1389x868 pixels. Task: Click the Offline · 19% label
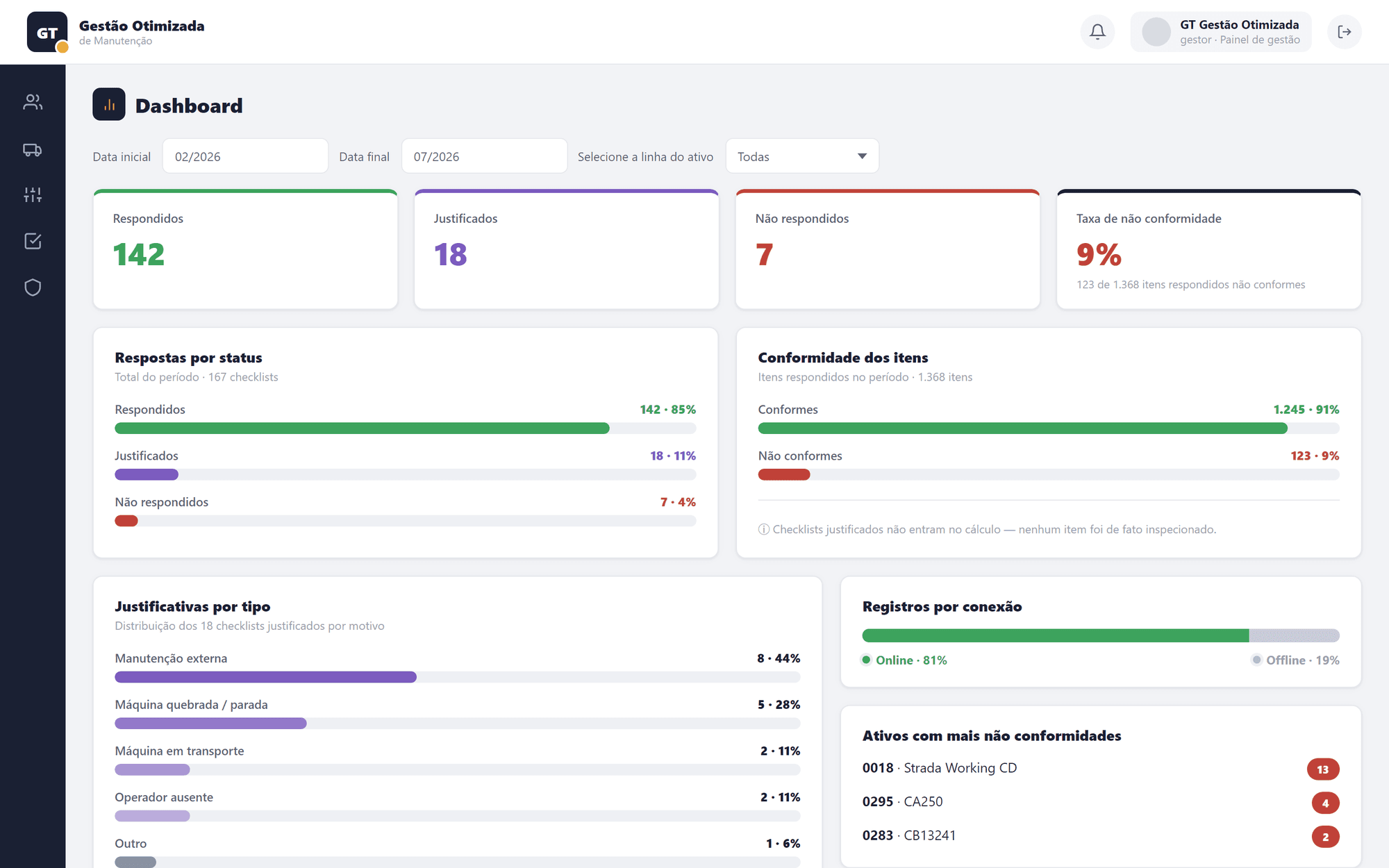tap(1302, 660)
